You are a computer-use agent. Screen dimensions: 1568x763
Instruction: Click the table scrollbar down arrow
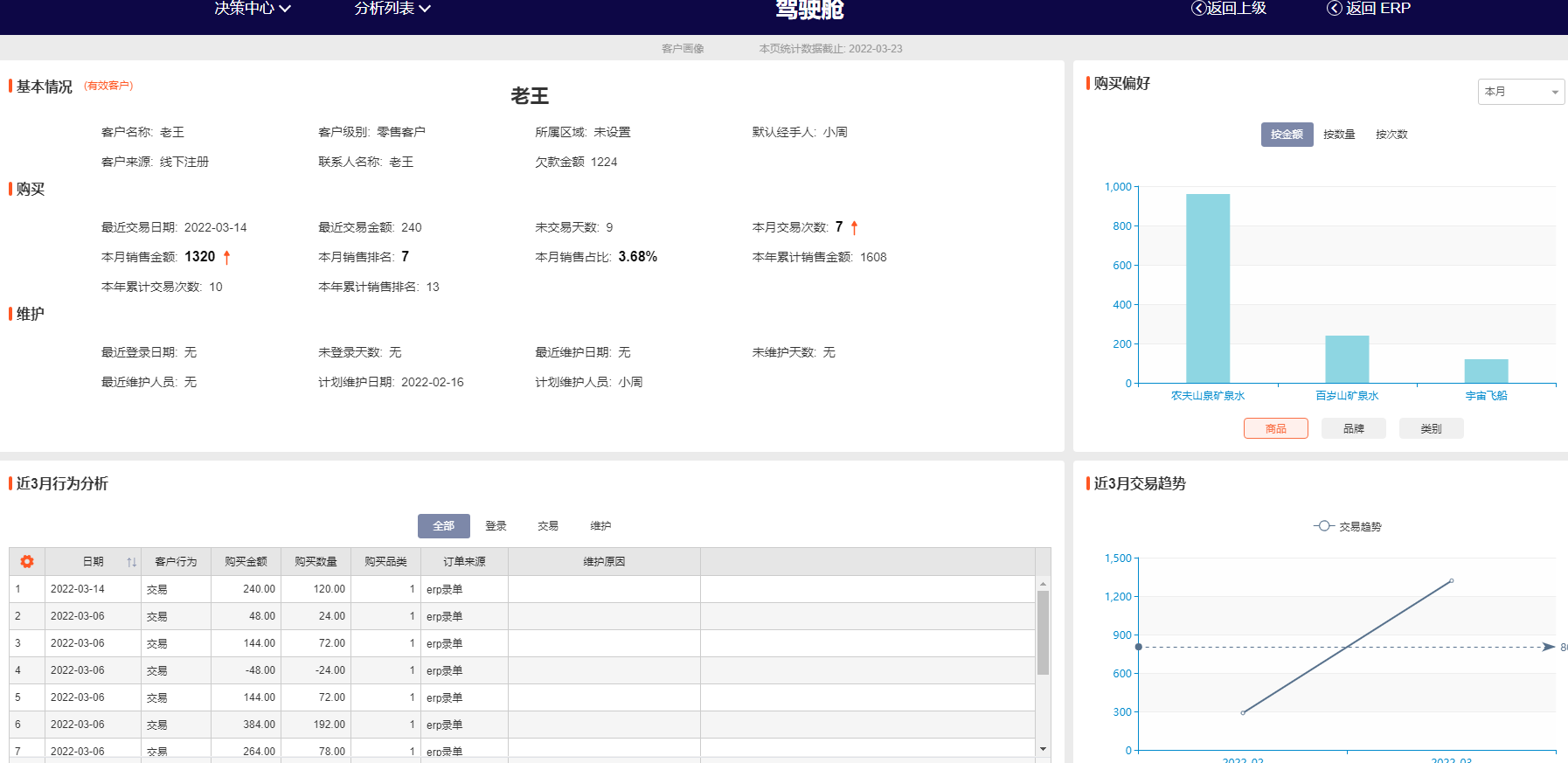[1043, 749]
